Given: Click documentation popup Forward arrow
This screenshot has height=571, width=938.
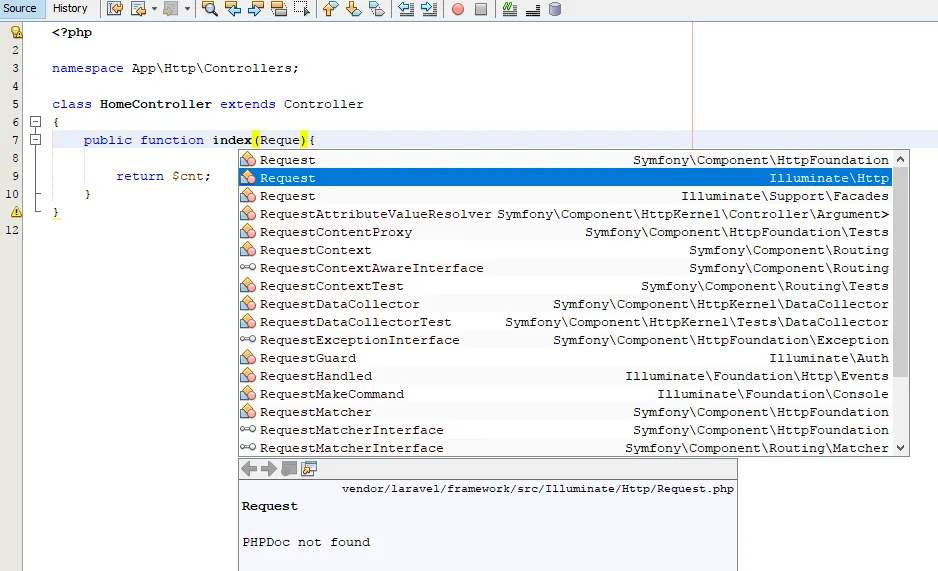Looking at the screenshot, I should tap(269, 469).
